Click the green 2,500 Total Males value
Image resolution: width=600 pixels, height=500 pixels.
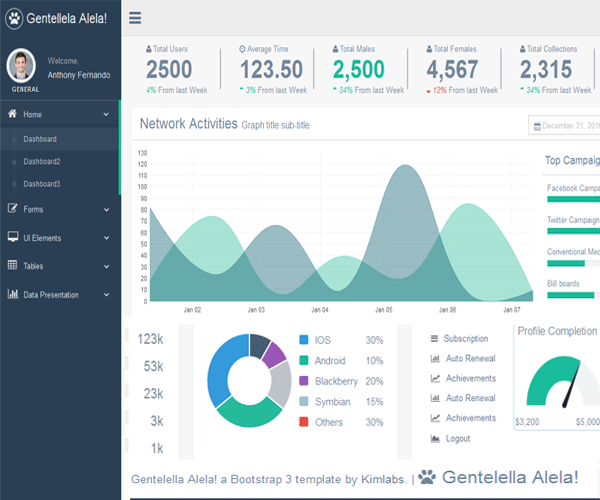[x=359, y=69]
